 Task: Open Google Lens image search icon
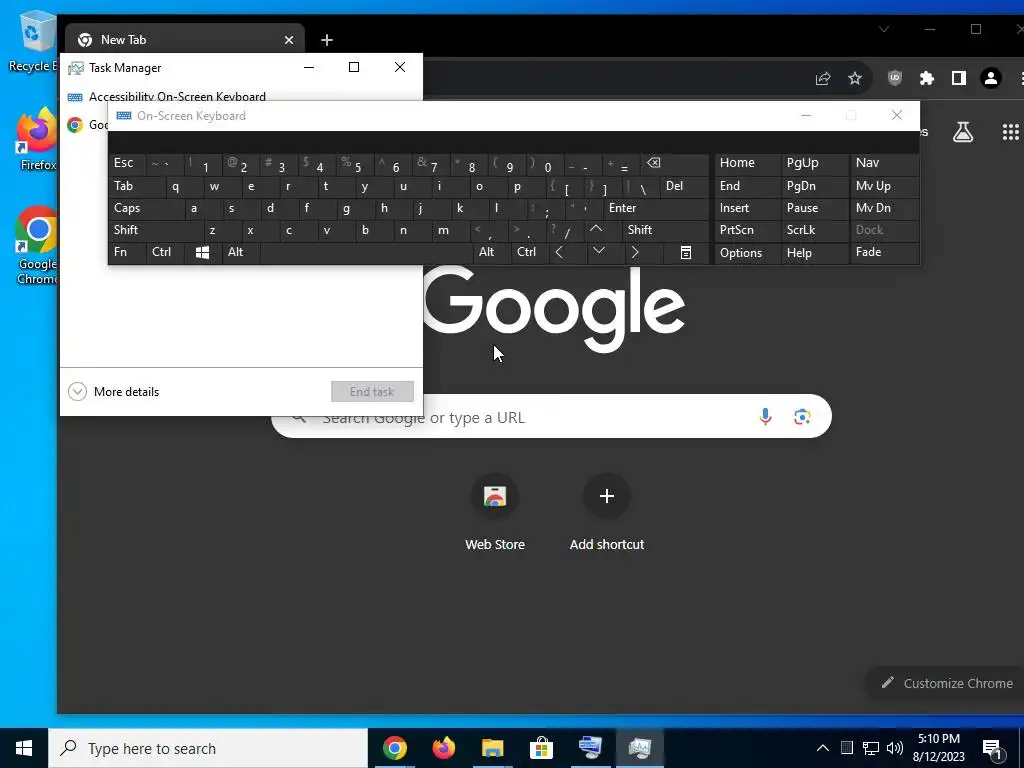pos(802,417)
